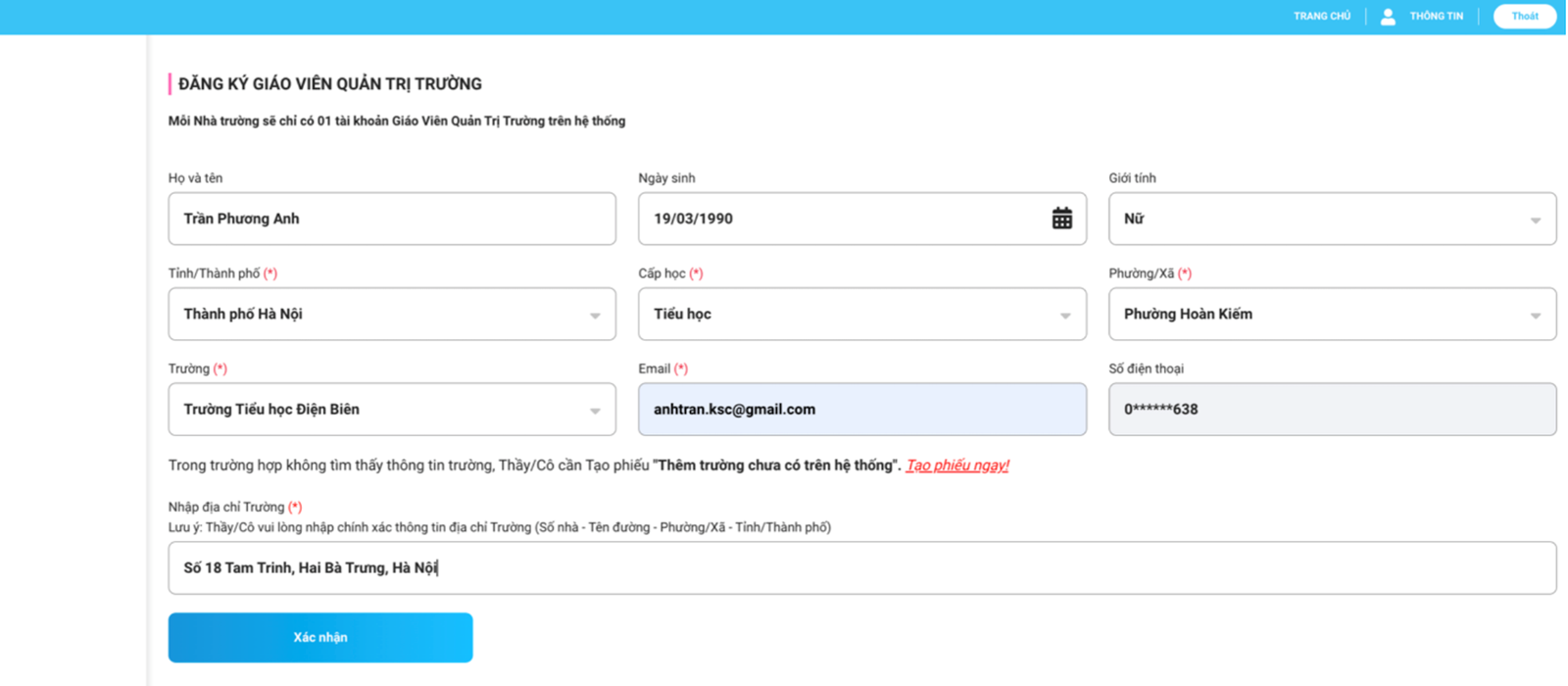
Task: Open the Phường/Xã dropdown showing Phường Hoàn Kiếm
Action: pos(1331,315)
